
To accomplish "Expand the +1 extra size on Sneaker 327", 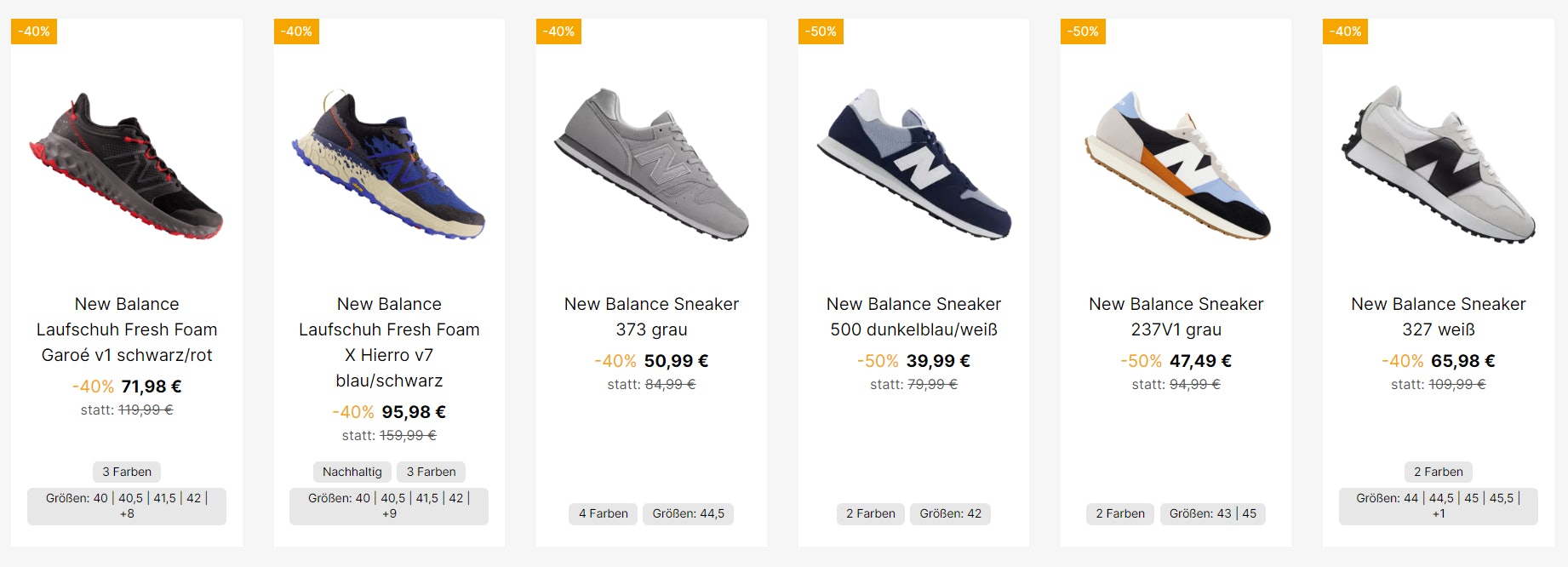I will (x=1439, y=513).
